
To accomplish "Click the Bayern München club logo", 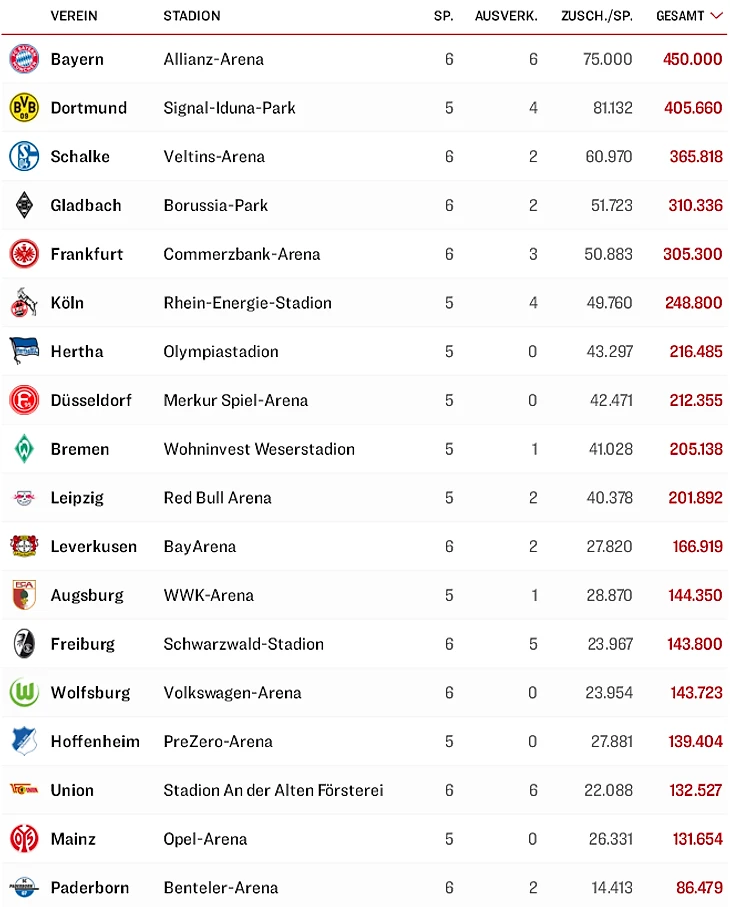I will point(24,59).
